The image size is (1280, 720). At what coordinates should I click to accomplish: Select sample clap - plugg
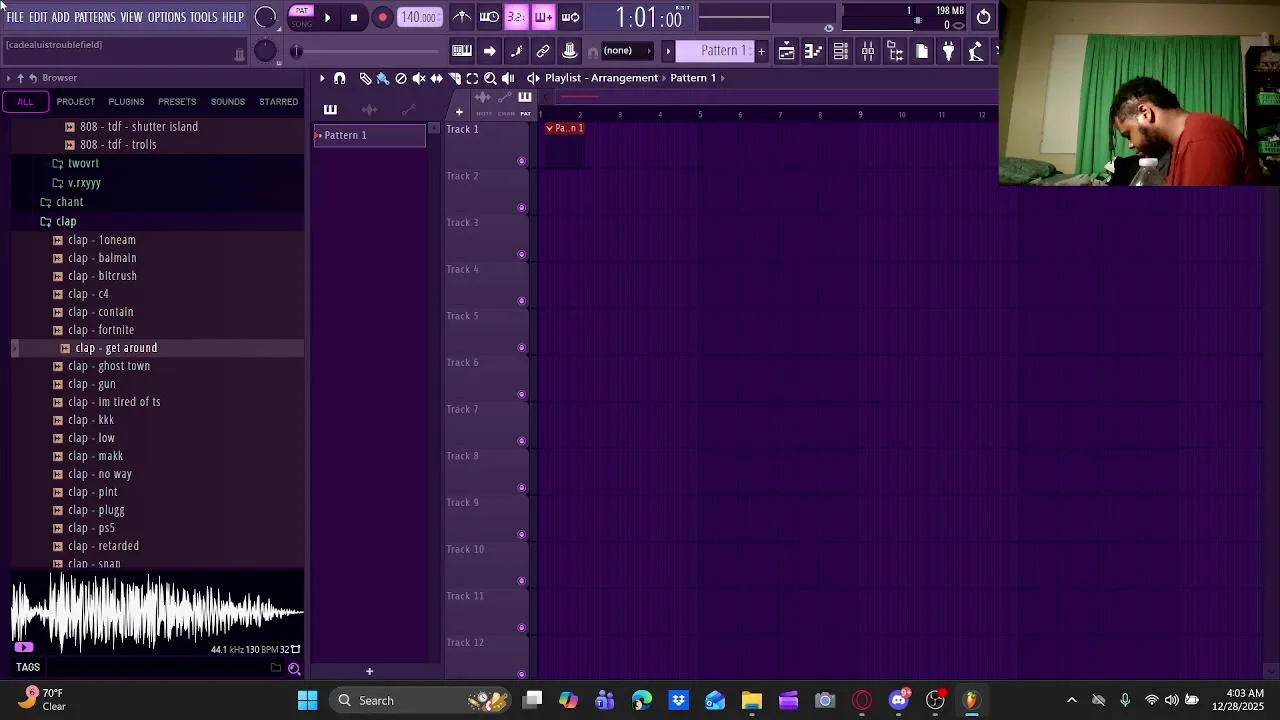click(96, 510)
